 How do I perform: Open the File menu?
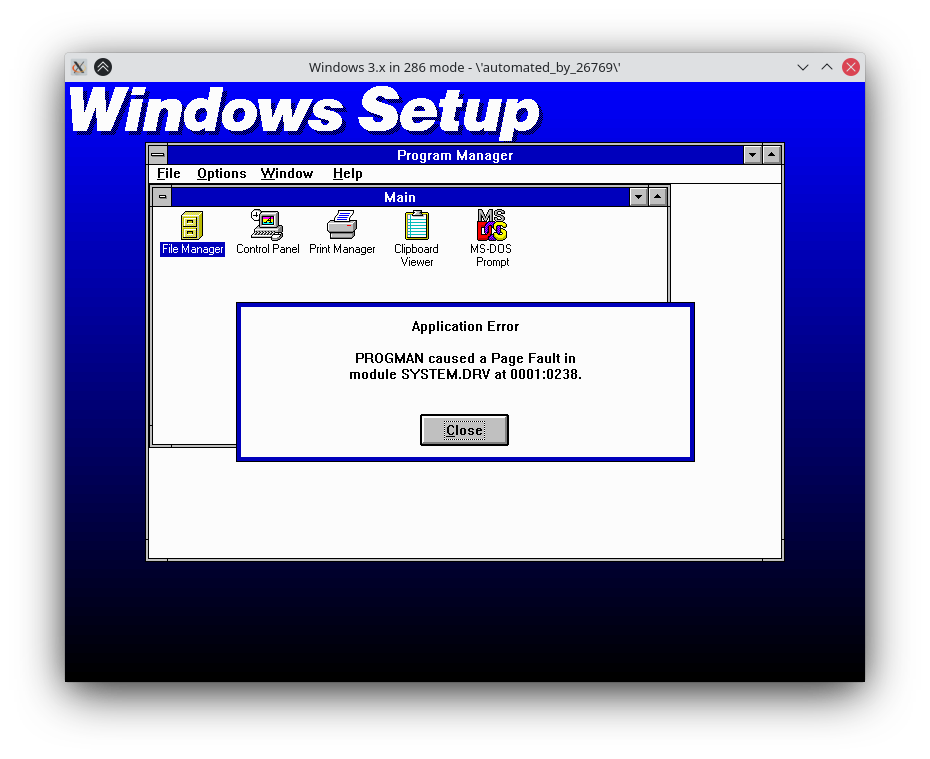[168, 174]
